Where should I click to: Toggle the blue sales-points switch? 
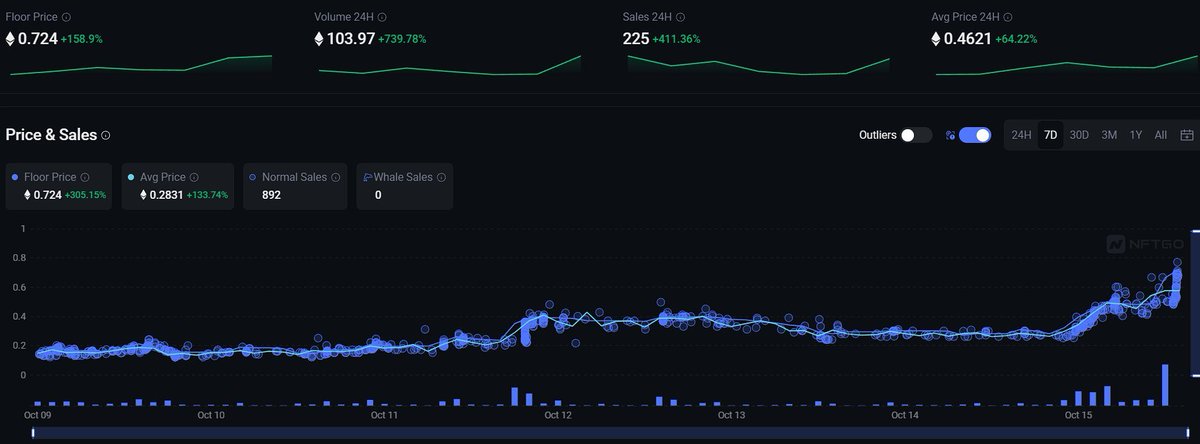tap(975, 135)
